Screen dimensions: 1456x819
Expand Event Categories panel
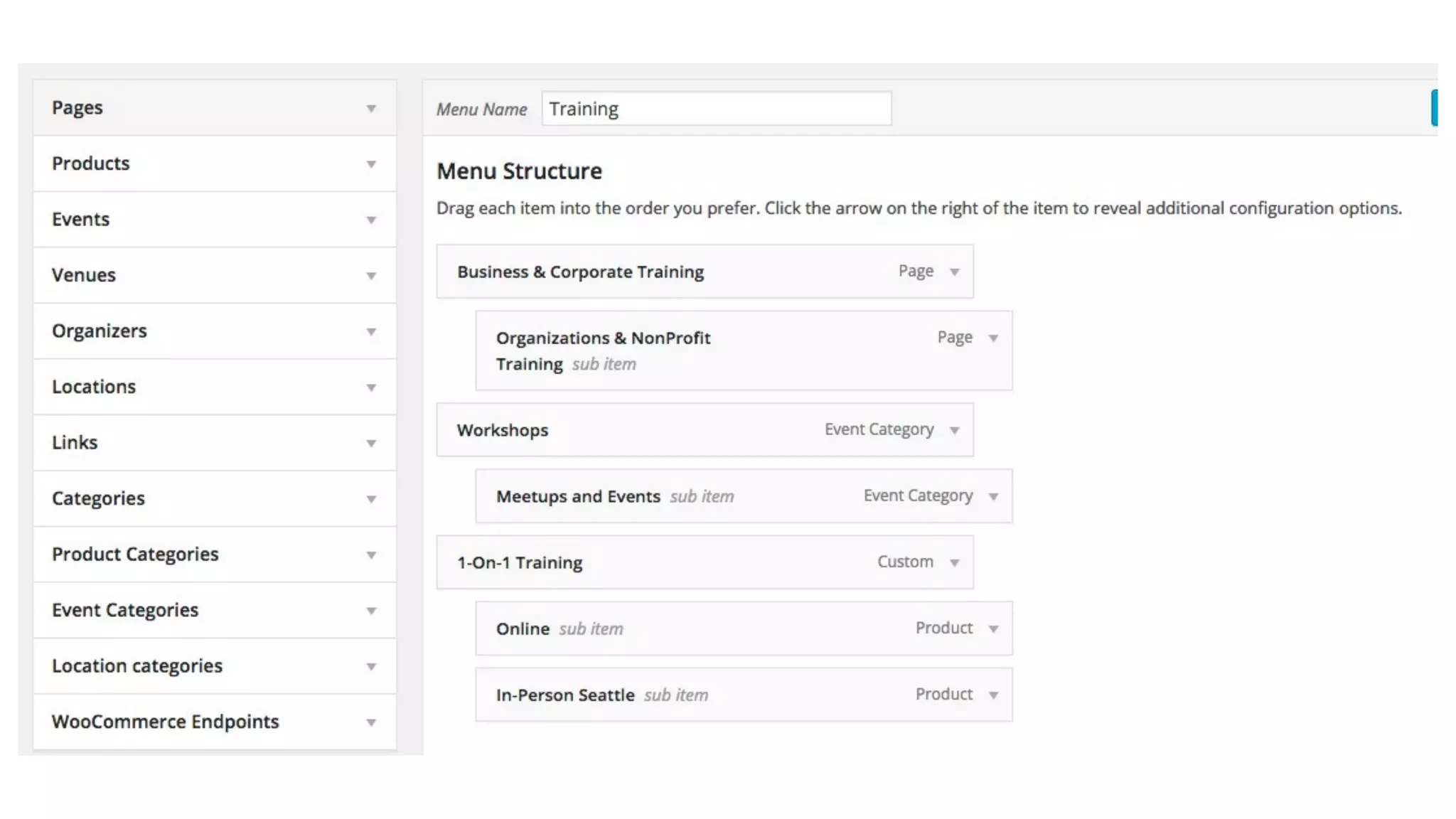[370, 611]
